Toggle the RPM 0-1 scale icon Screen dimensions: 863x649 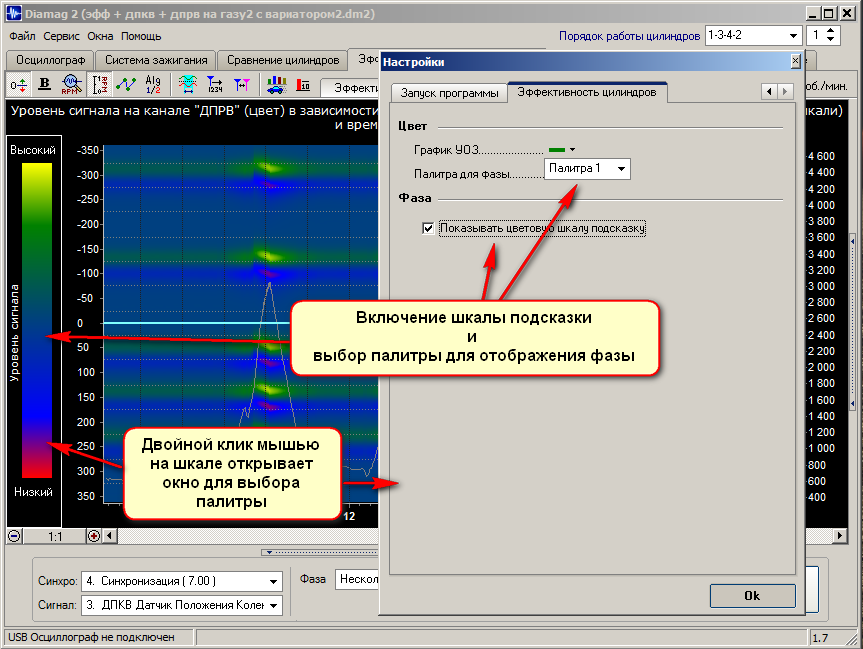pos(100,85)
